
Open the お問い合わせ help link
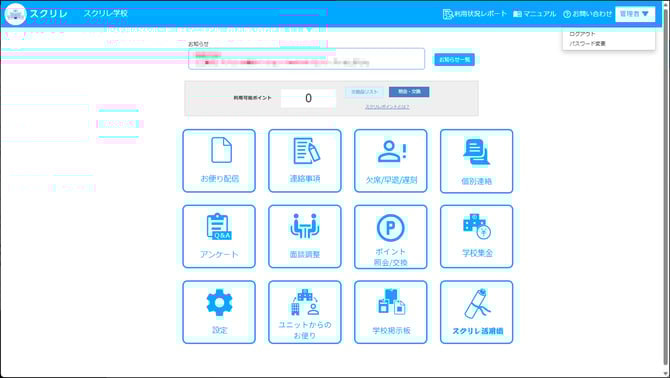click(x=588, y=14)
